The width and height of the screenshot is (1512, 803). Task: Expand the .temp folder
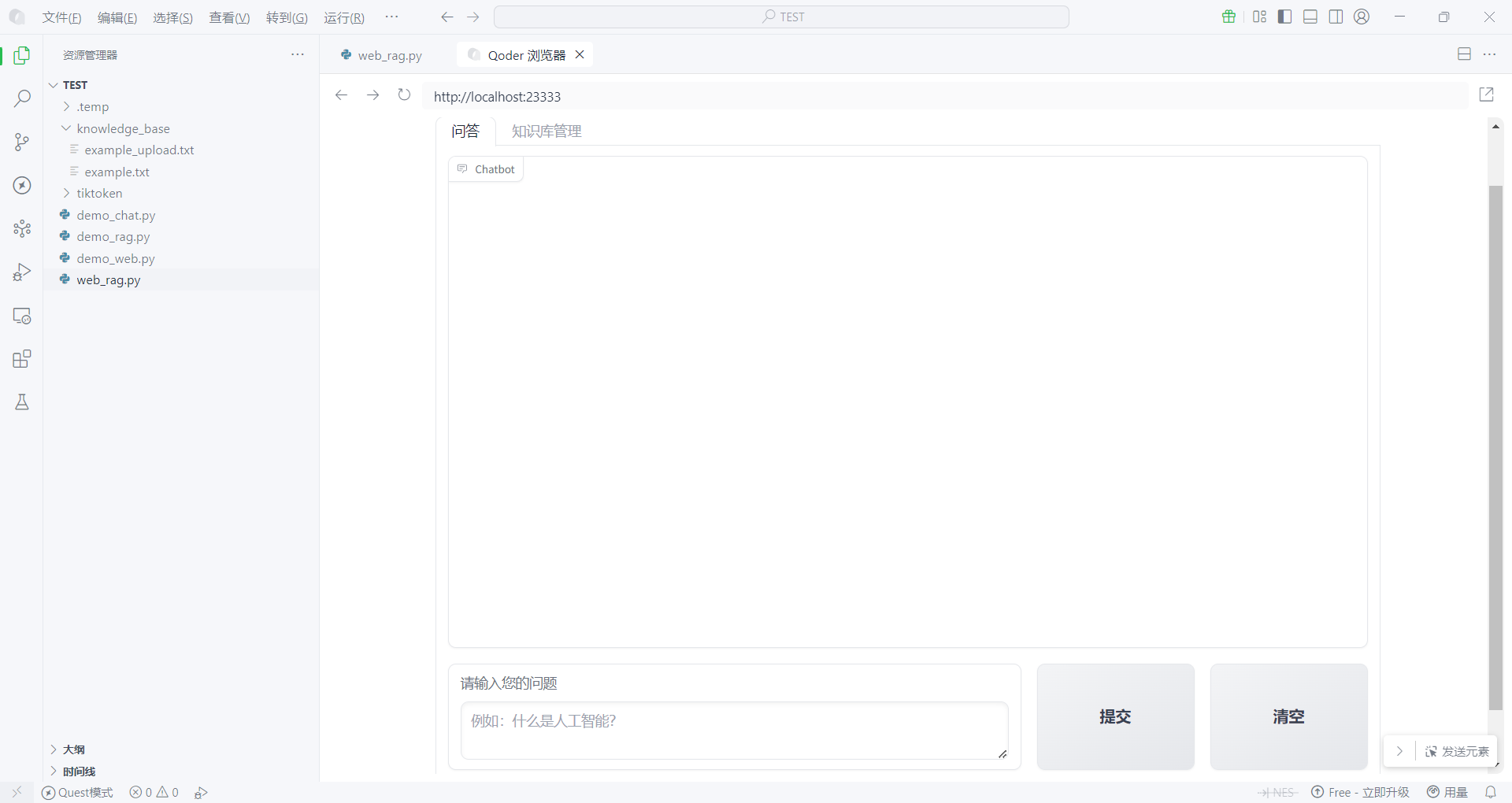(66, 106)
